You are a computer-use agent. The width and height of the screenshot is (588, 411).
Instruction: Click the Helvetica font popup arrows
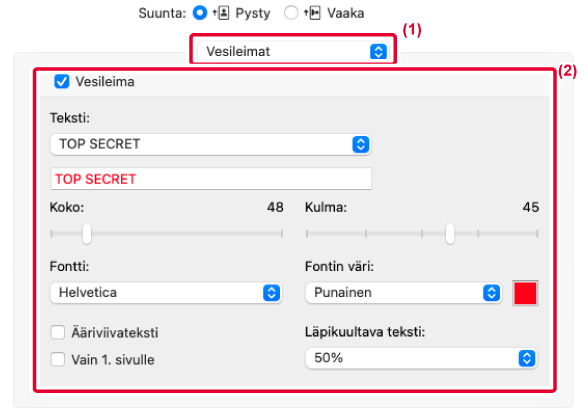272,292
